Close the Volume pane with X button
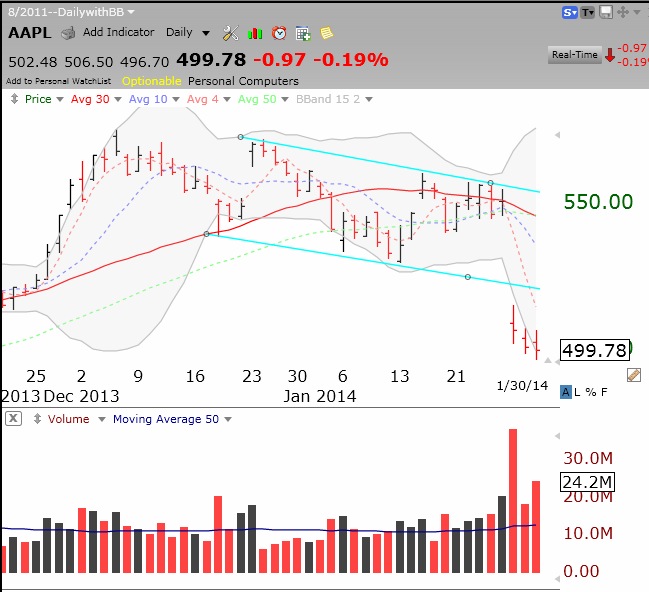This screenshot has height=592, width=649. [13, 419]
